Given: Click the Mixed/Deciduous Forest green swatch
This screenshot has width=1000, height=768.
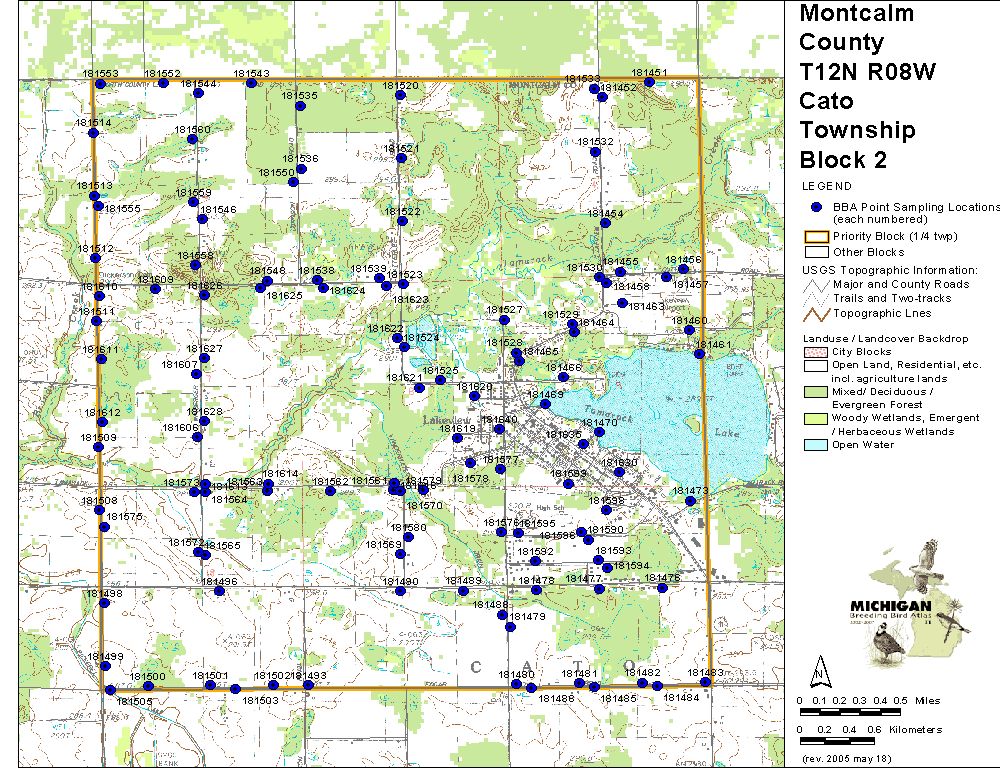Looking at the screenshot, I should pos(816,391).
